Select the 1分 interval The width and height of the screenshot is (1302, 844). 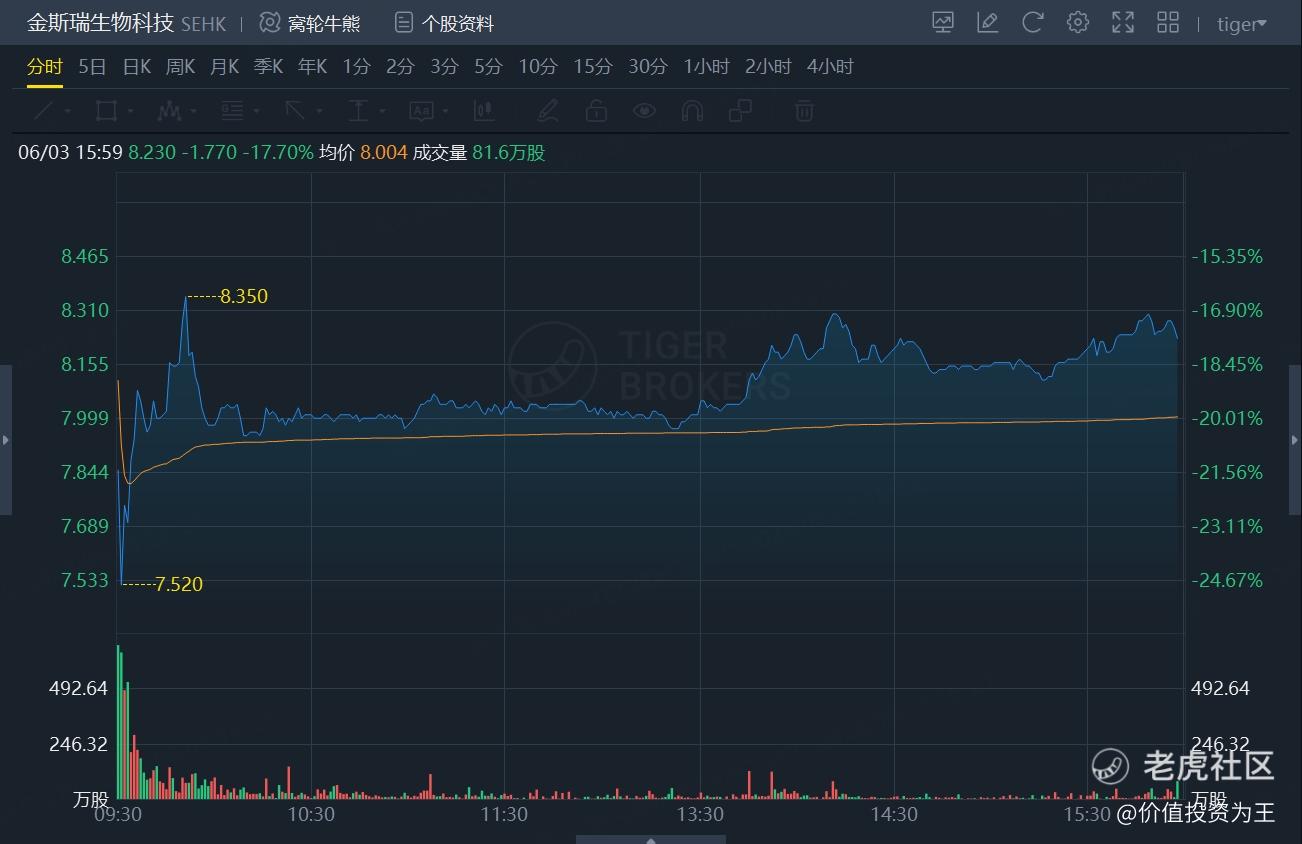(x=356, y=67)
